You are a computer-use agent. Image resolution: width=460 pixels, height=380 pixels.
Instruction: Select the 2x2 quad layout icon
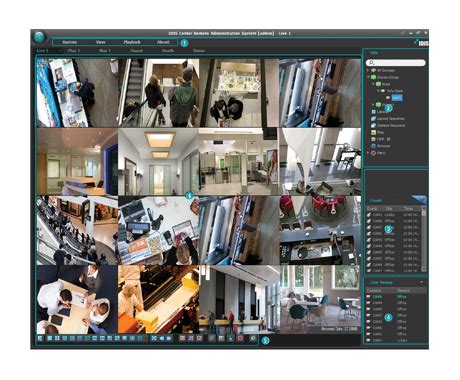pos(57,338)
